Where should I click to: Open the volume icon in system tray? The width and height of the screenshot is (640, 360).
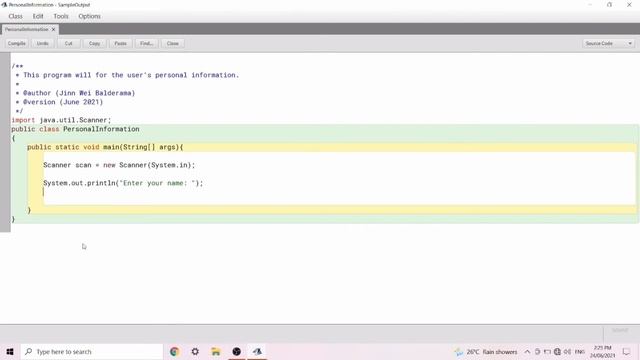tap(567, 351)
